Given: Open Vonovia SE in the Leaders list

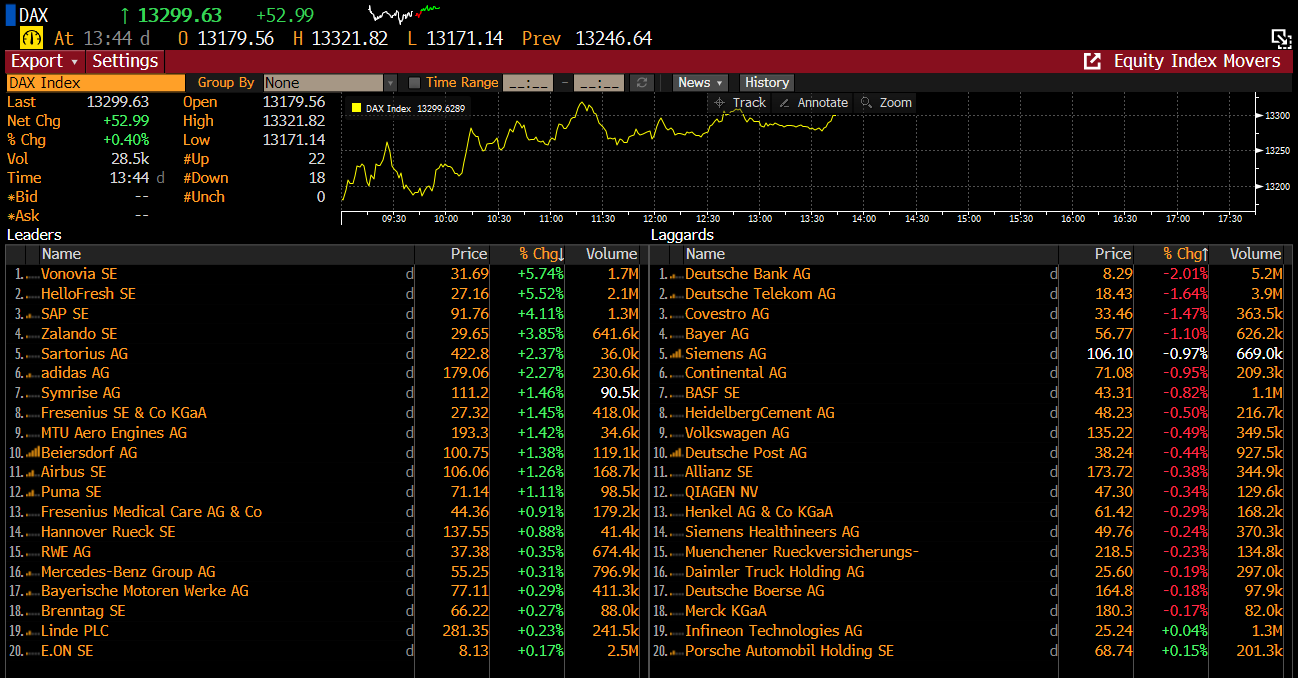Looking at the screenshot, I should (x=79, y=274).
